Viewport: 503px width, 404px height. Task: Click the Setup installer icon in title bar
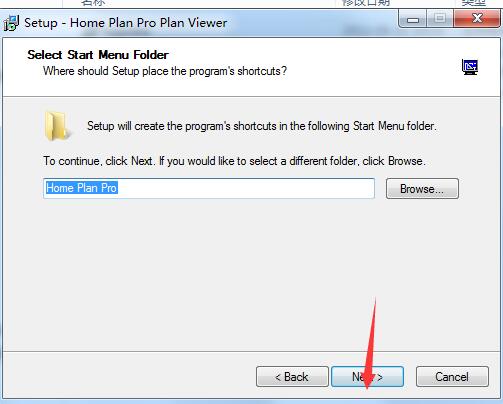pyautogui.click(x=11, y=23)
